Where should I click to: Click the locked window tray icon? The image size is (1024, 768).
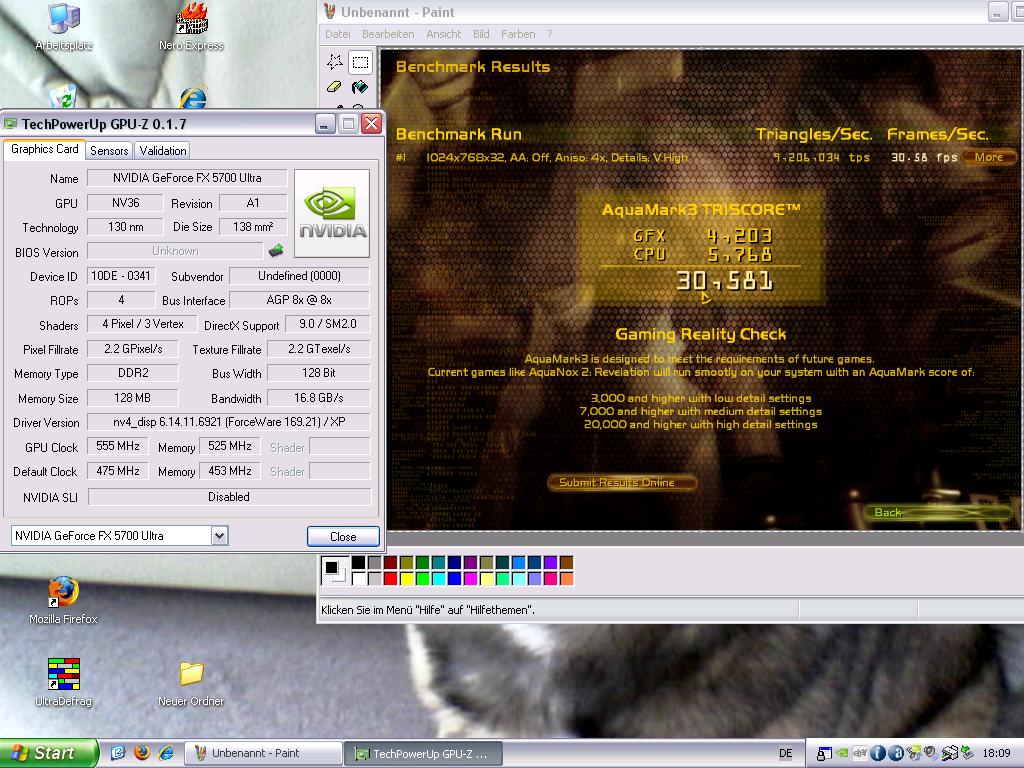pos(824,754)
